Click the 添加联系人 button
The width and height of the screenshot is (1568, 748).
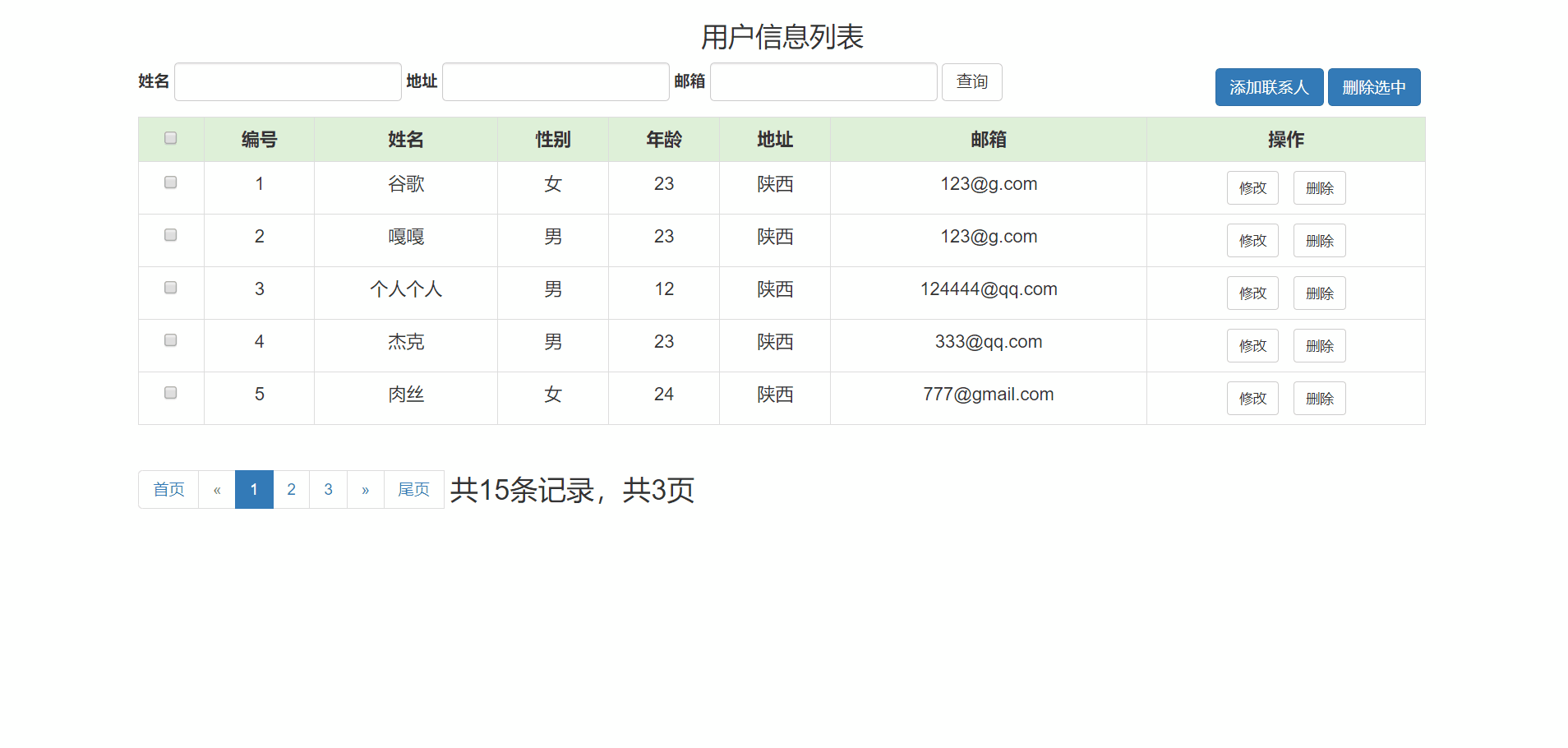tap(1268, 86)
